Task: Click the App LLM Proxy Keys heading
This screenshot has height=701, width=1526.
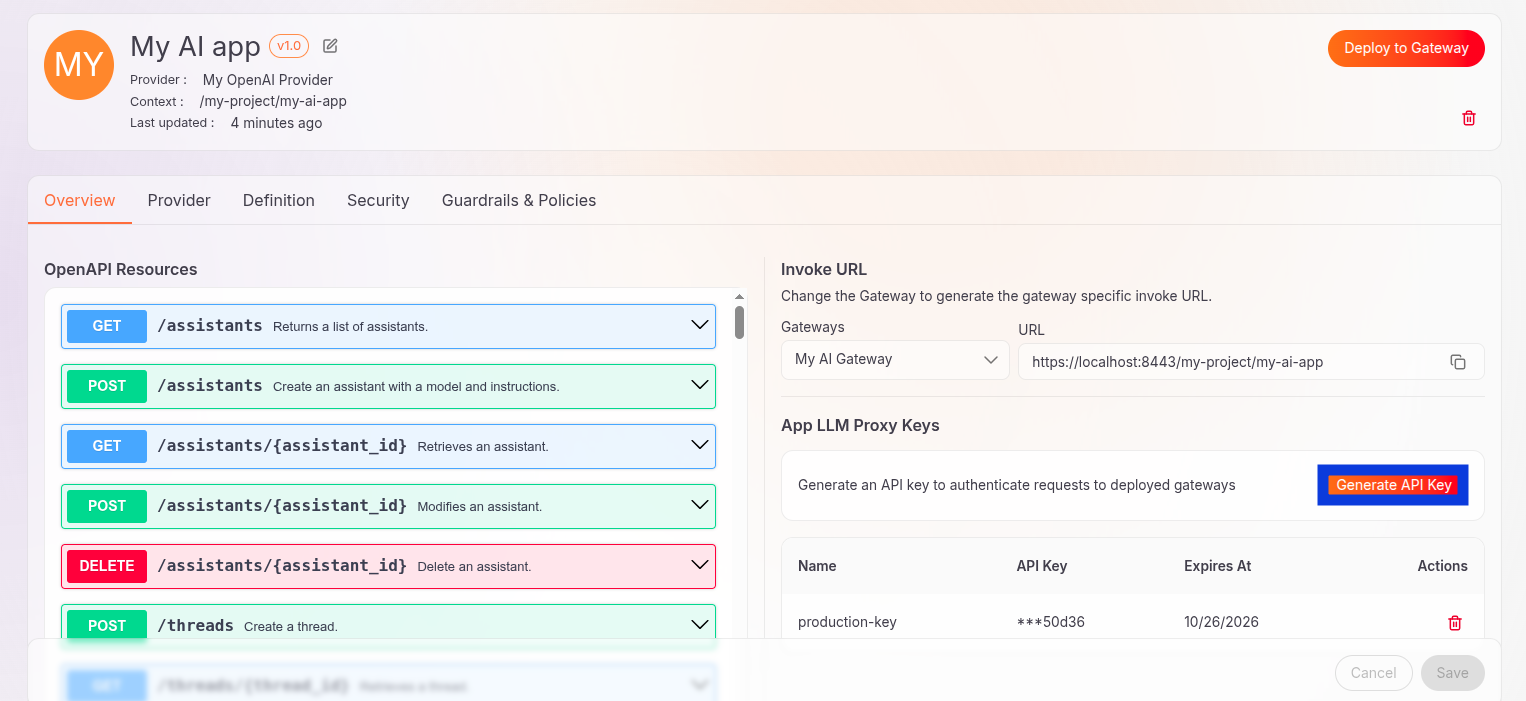Action: click(x=860, y=425)
